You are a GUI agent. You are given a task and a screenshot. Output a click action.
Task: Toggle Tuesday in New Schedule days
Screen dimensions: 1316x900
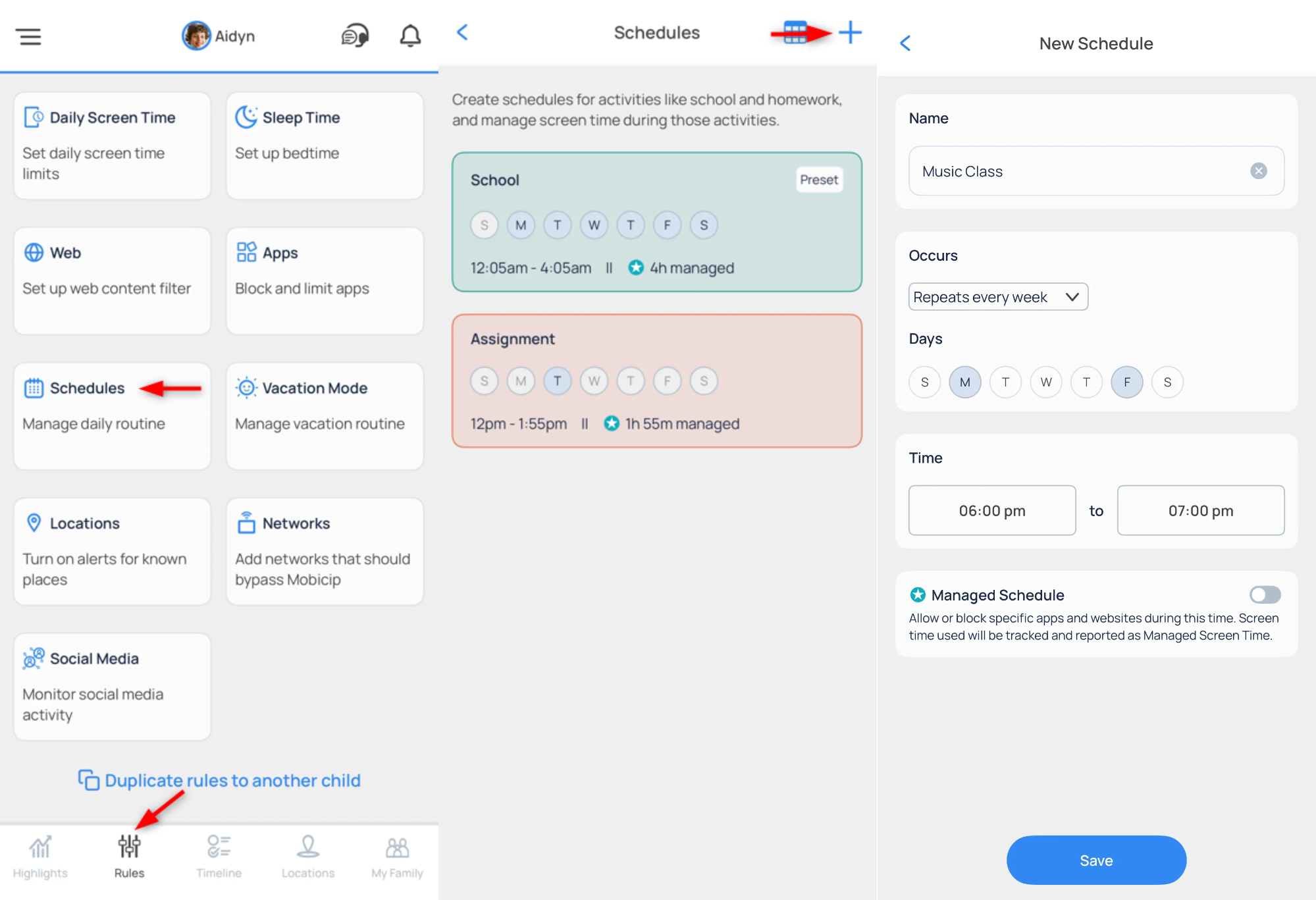(1005, 382)
